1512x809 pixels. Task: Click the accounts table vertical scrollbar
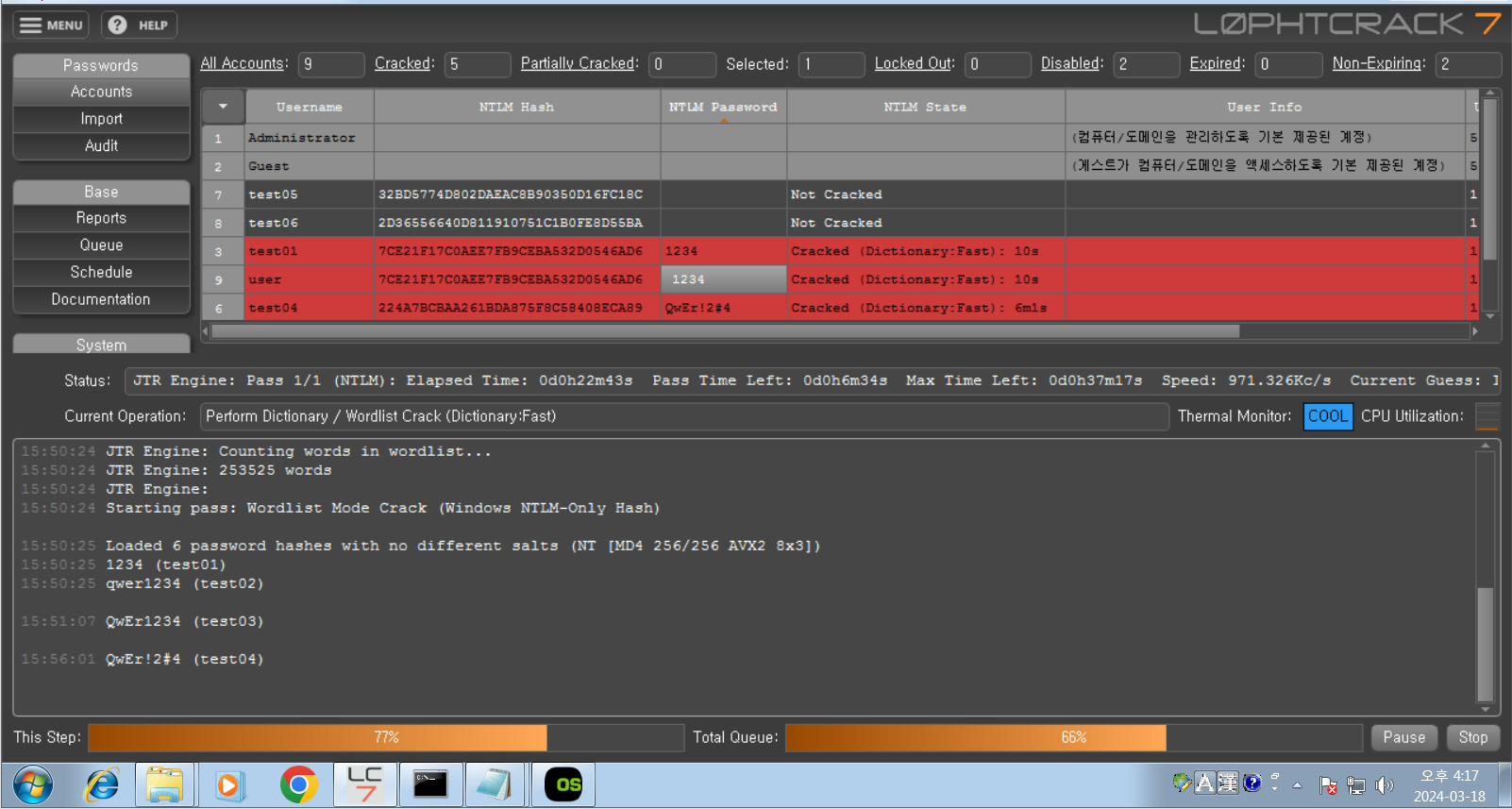point(1490,178)
